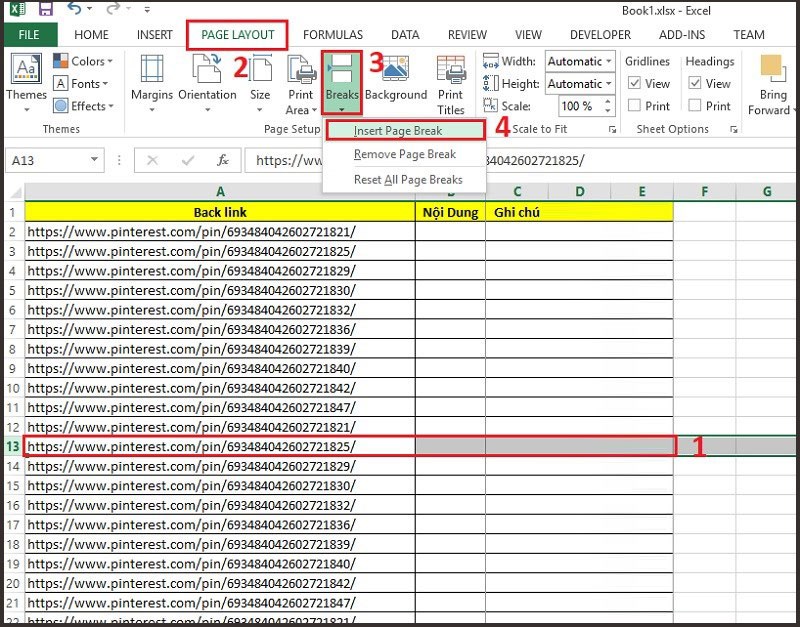Switch to the DATA tab
The width and height of the screenshot is (800, 627).
[x=405, y=35]
